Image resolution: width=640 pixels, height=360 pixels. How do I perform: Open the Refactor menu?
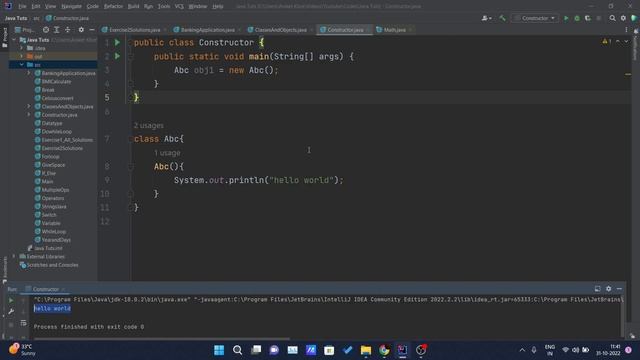coord(113,6)
